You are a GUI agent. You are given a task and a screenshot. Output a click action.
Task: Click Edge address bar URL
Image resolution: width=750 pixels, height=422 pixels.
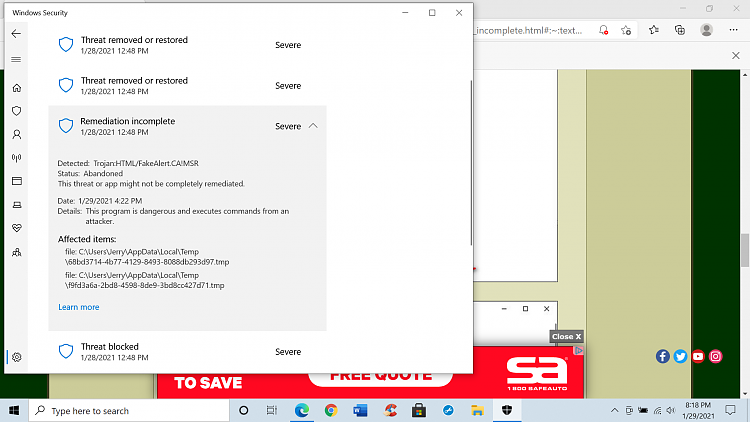pyautogui.click(x=529, y=31)
